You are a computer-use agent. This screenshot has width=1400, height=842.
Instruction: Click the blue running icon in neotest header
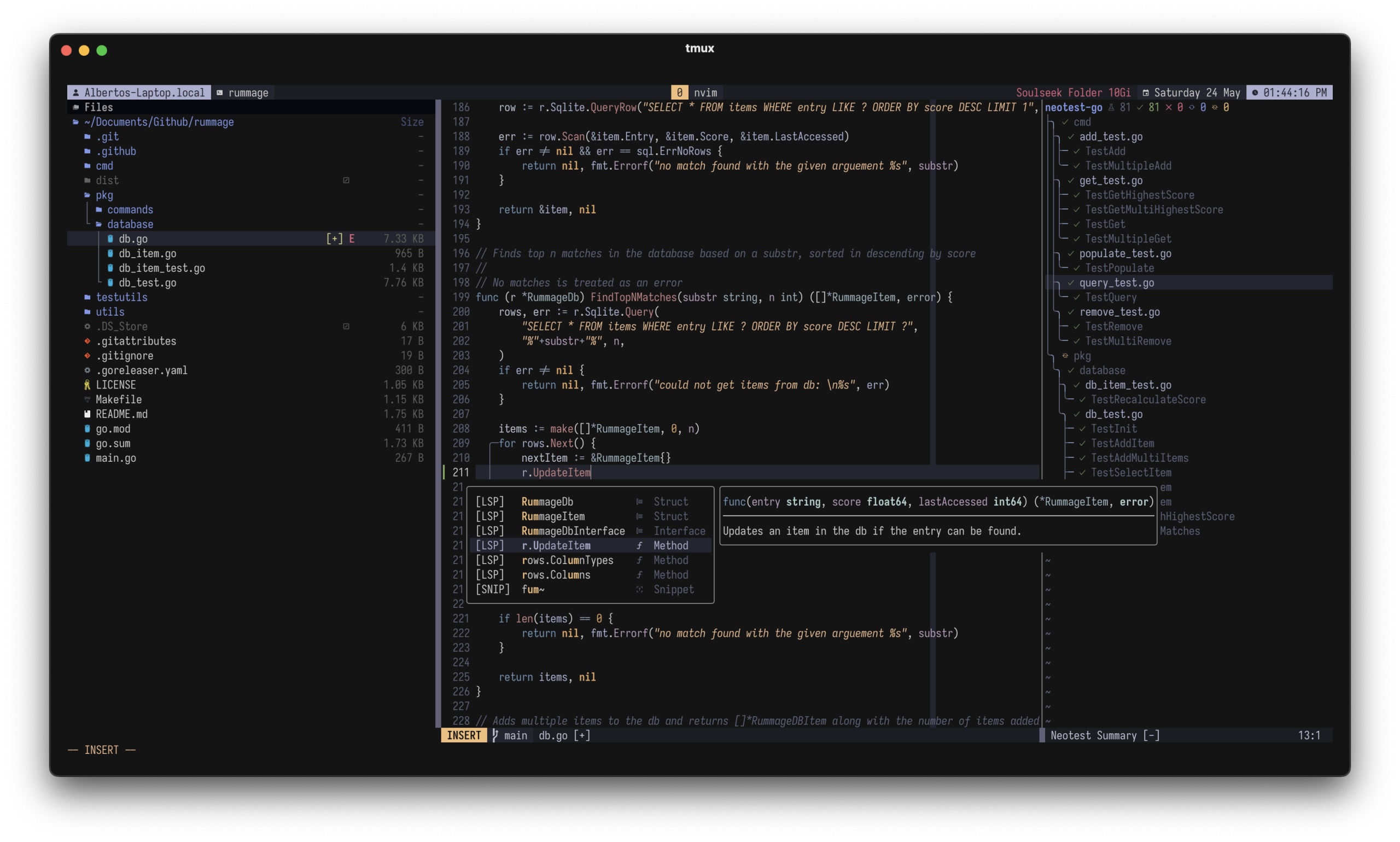tap(1192, 107)
